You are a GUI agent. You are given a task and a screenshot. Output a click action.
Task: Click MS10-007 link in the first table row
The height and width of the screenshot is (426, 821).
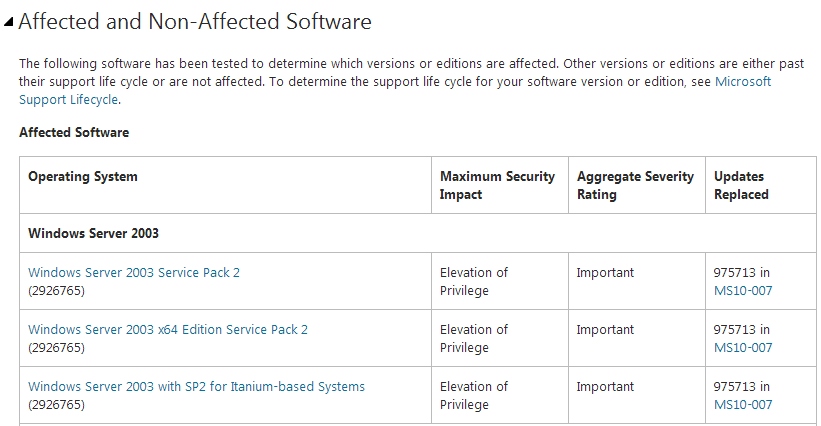[743, 291]
